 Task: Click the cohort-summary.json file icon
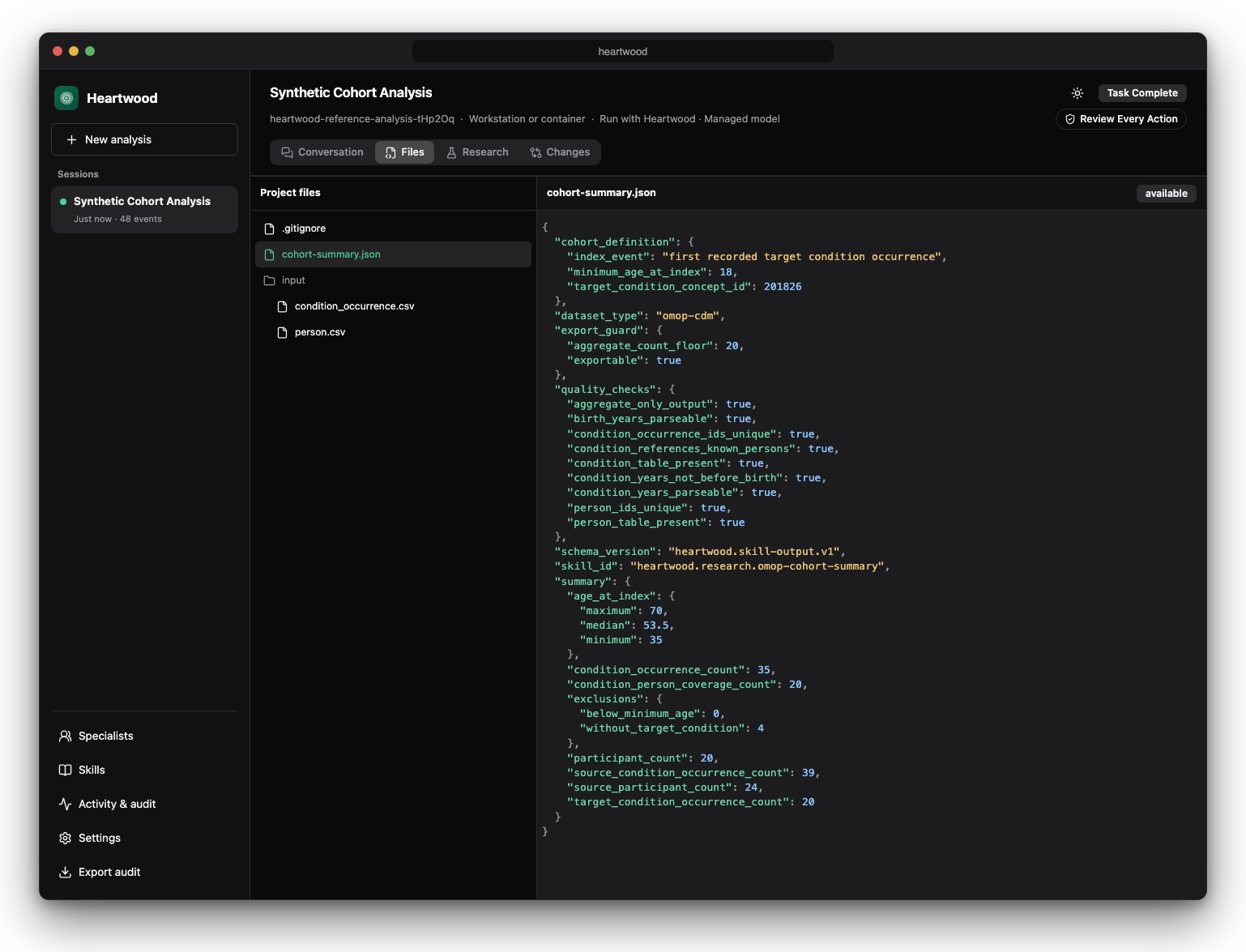[x=270, y=254]
